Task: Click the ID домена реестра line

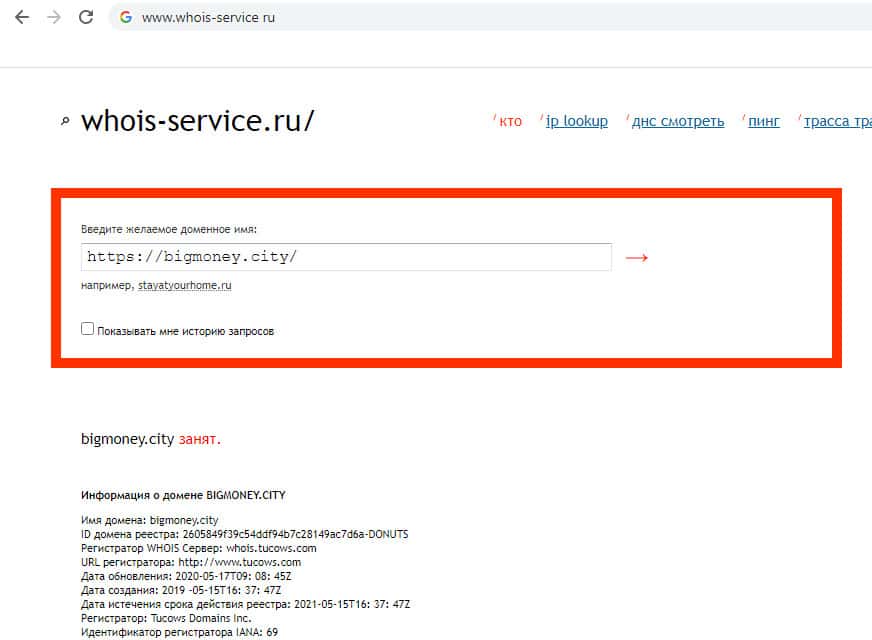Action: [x=245, y=534]
